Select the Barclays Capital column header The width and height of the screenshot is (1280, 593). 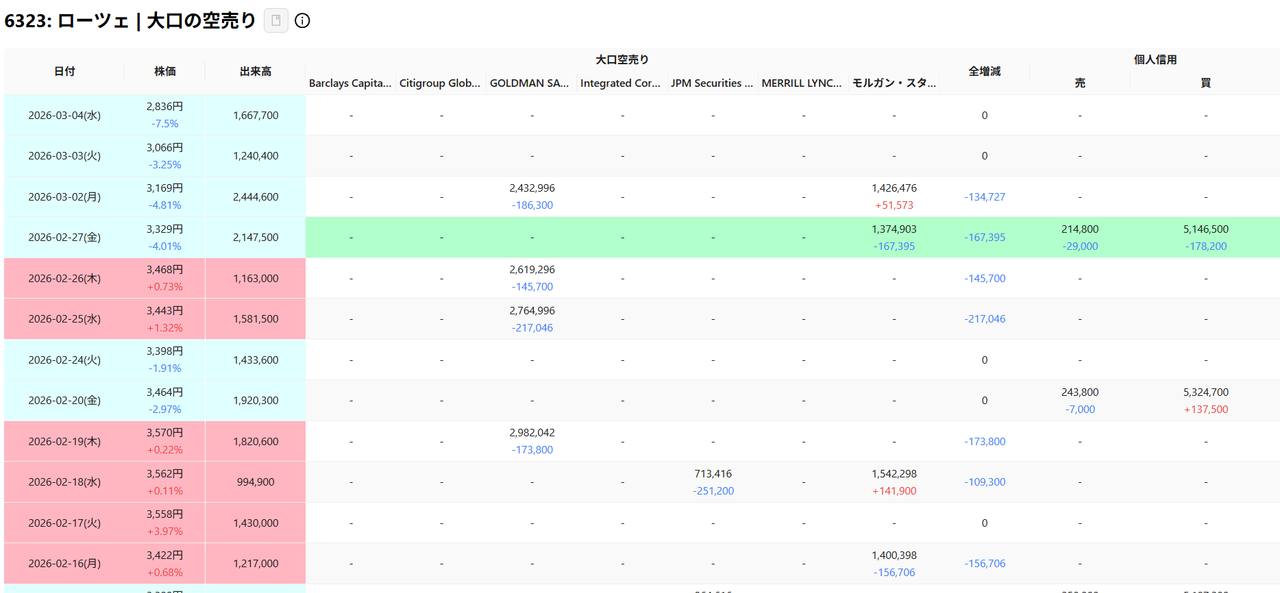350,84
